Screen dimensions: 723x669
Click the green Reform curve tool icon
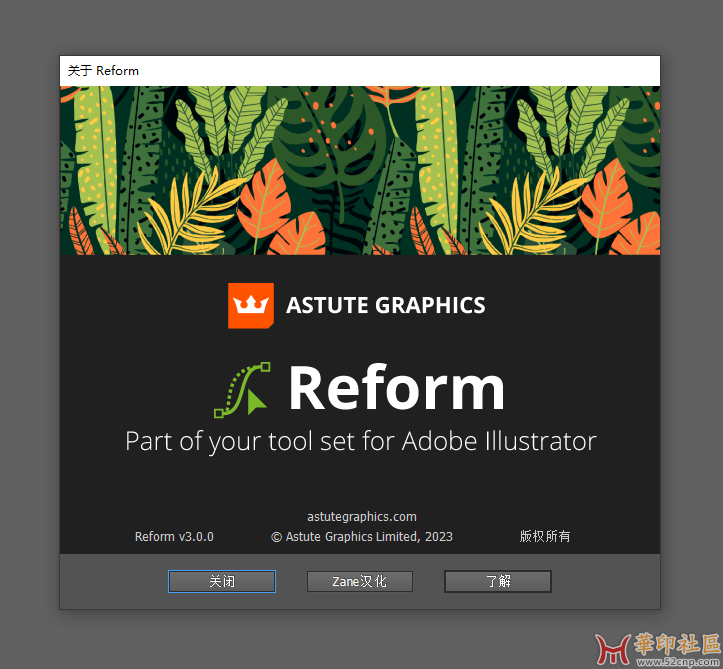pyautogui.click(x=242, y=390)
